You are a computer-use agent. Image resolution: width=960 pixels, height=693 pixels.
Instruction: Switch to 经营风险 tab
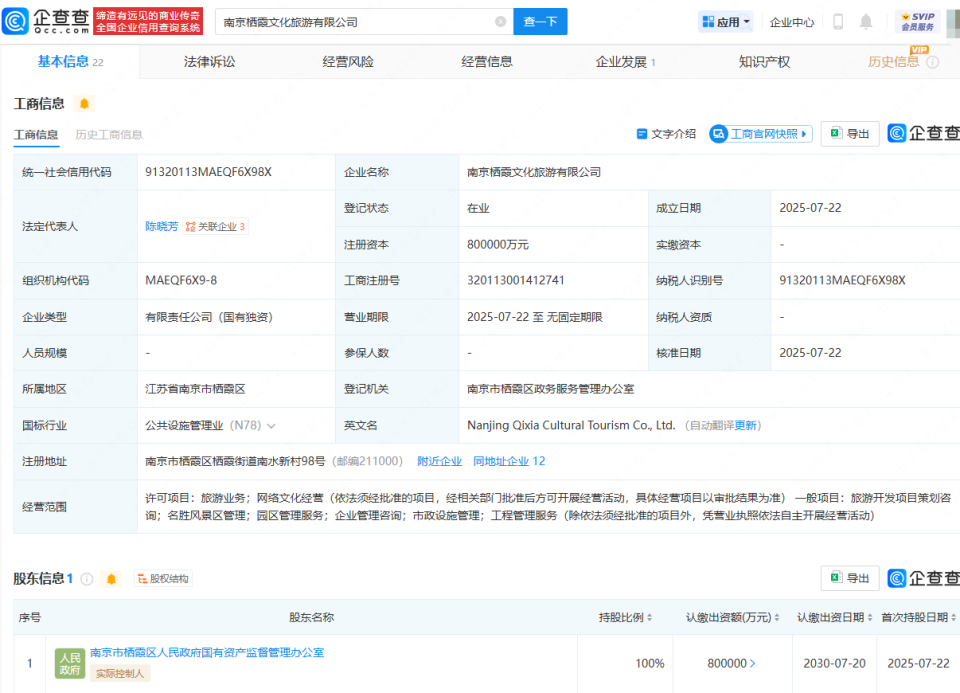pyautogui.click(x=348, y=62)
